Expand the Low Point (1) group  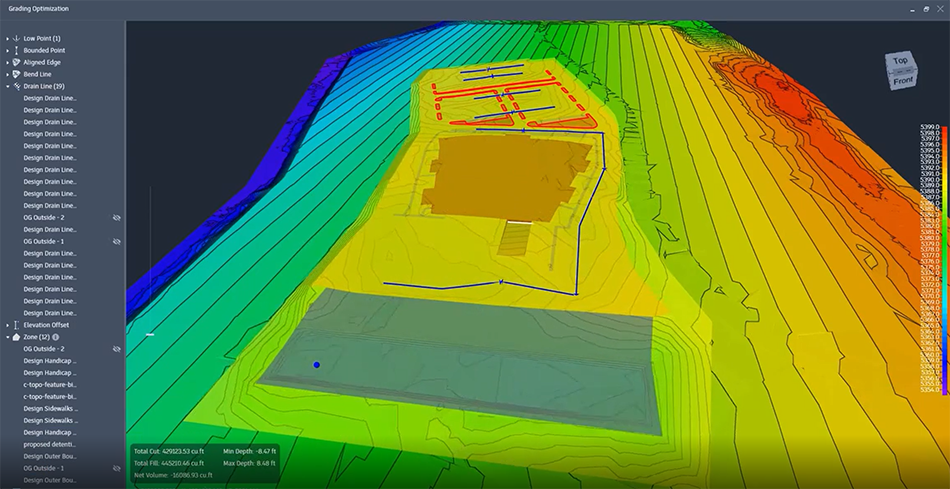point(7,38)
